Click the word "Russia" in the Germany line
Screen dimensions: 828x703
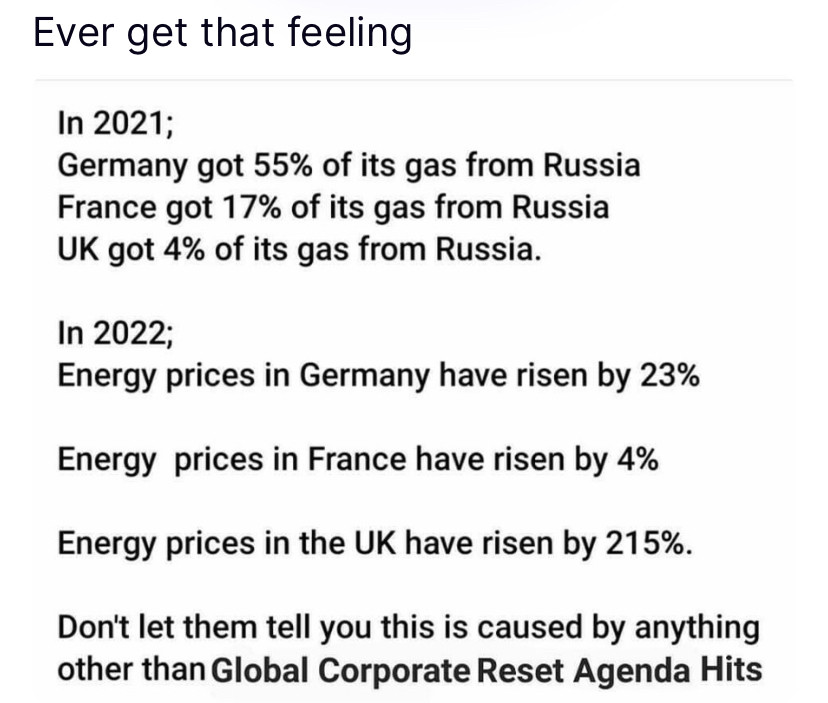[x=593, y=165]
